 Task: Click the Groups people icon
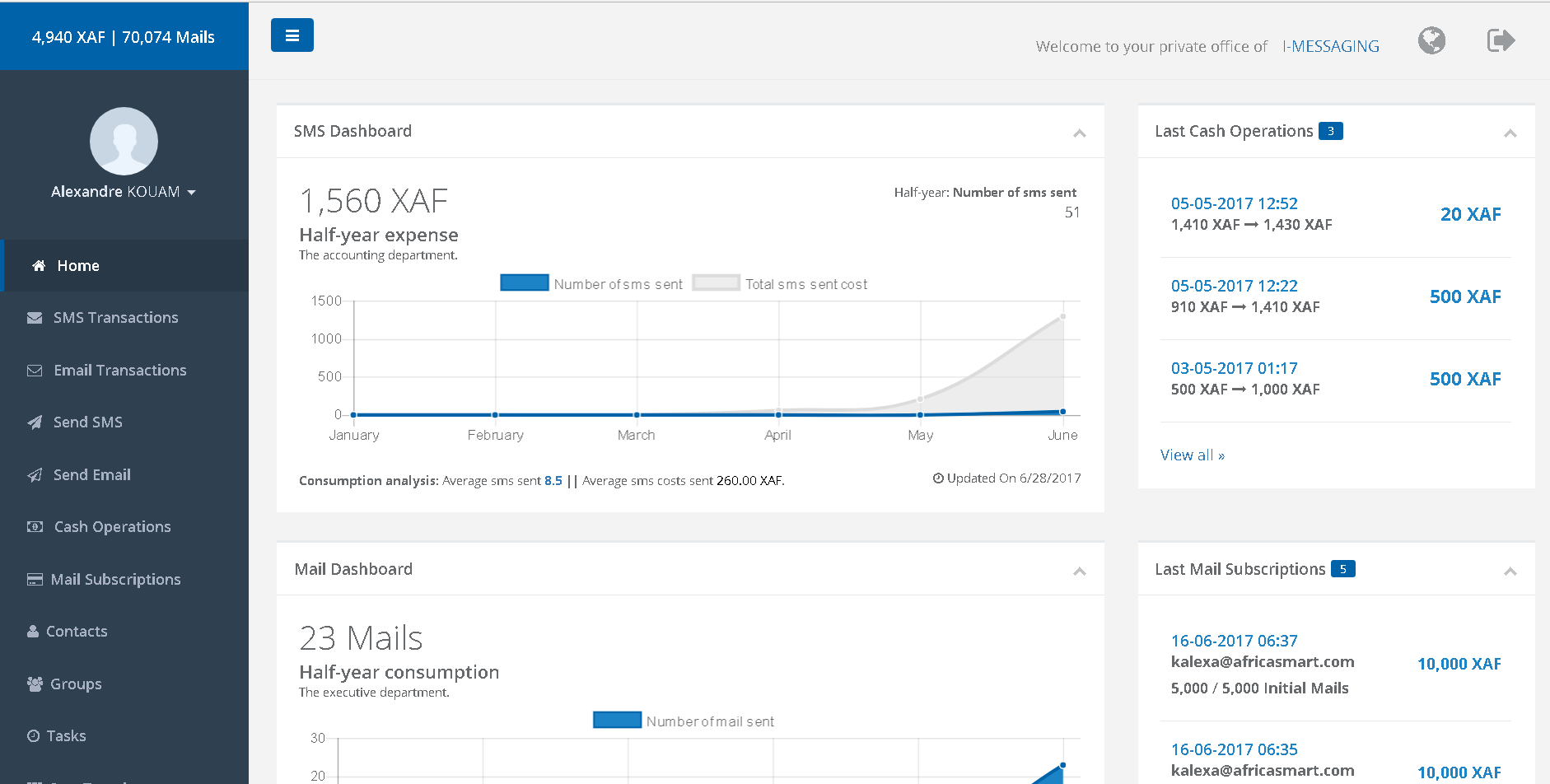pyautogui.click(x=35, y=684)
